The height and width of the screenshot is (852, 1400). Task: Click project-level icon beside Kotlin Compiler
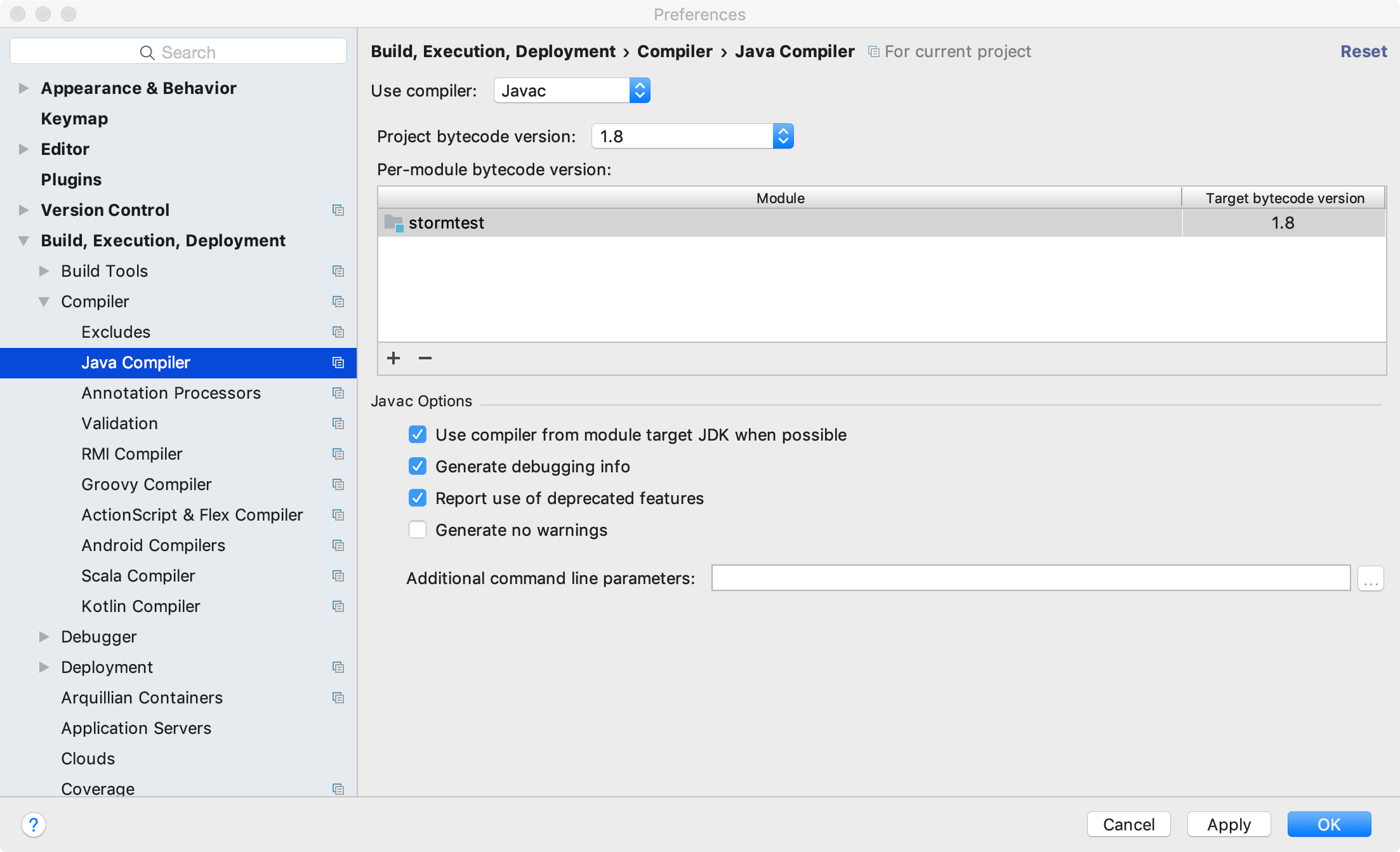[x=338, y=606]
